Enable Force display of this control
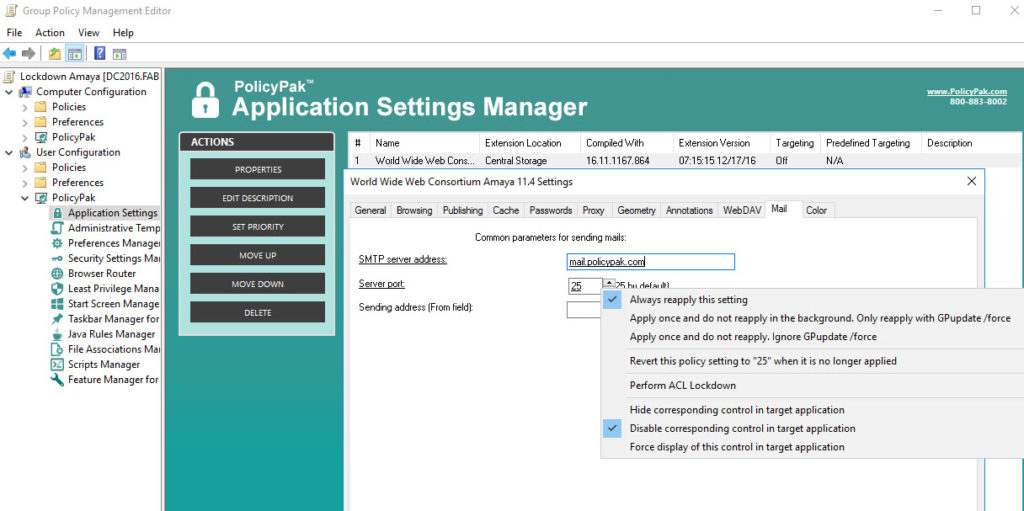This screenshot has width=1024, height=511. click(x=737, y=447)
